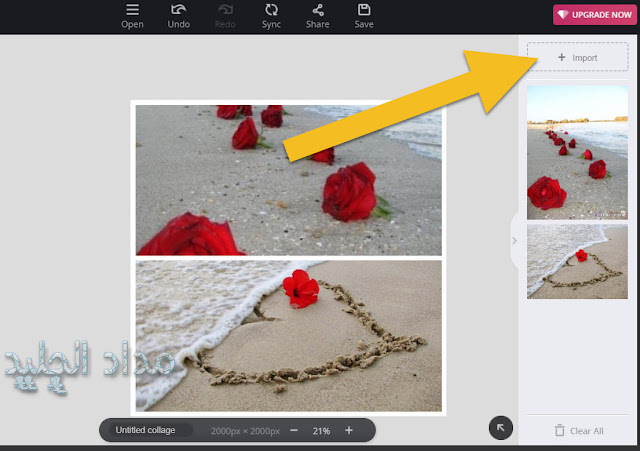The width and height of the screenshot is (640, 451).
Task: Select the round arrow button beside the zoom bar
Action: pyautogui.click(x=500, y=428)
